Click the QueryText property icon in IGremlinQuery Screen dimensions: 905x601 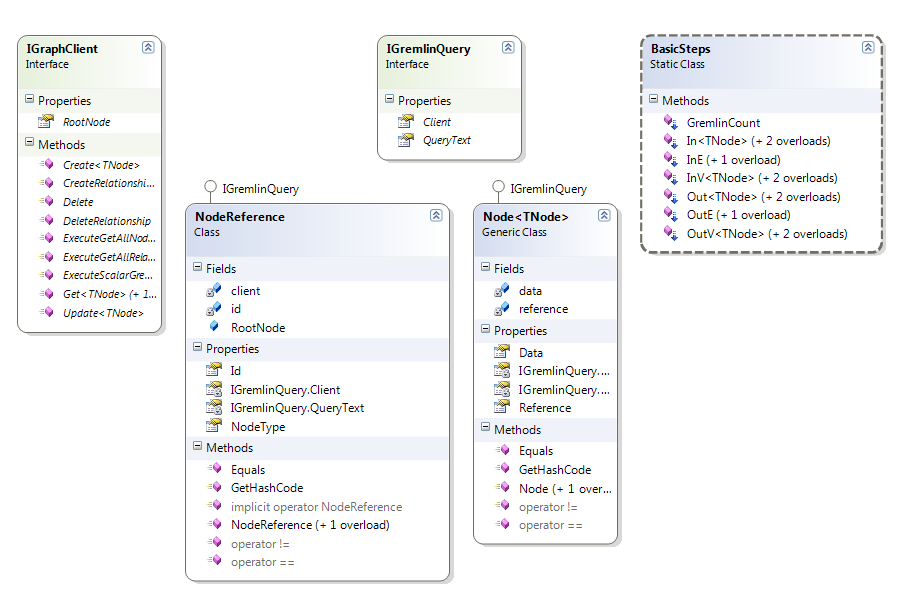[x=405, y=140]
